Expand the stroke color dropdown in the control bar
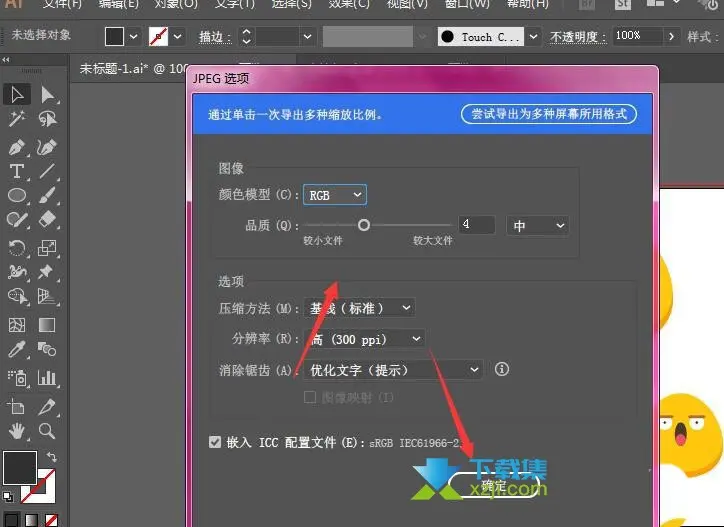 click(x=178, y=36)
